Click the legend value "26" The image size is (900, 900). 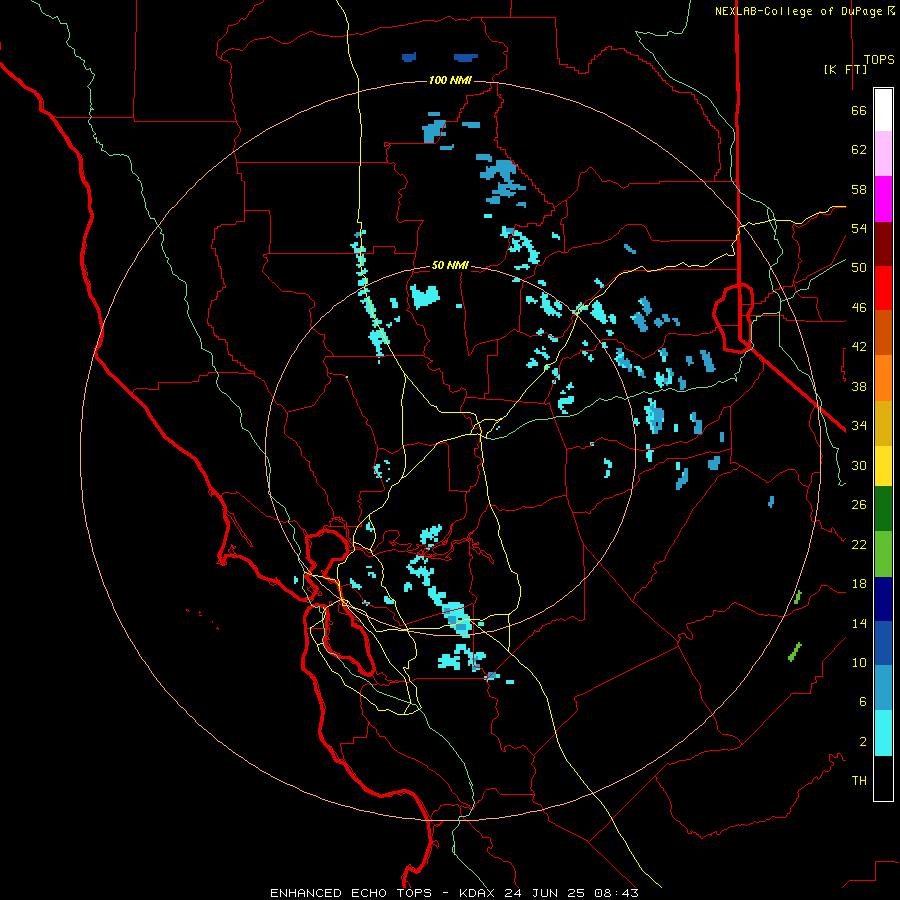click(x=859, y=505)
